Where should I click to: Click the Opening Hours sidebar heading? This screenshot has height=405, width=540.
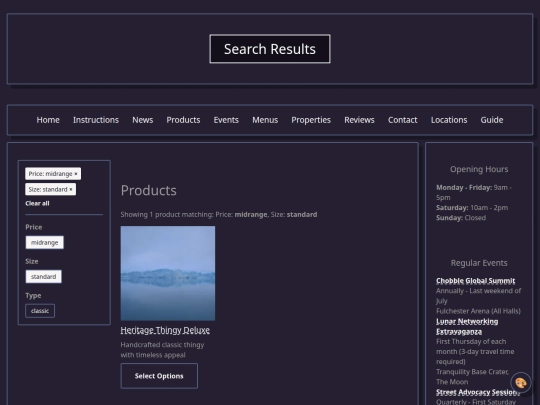tap(479, 169)
